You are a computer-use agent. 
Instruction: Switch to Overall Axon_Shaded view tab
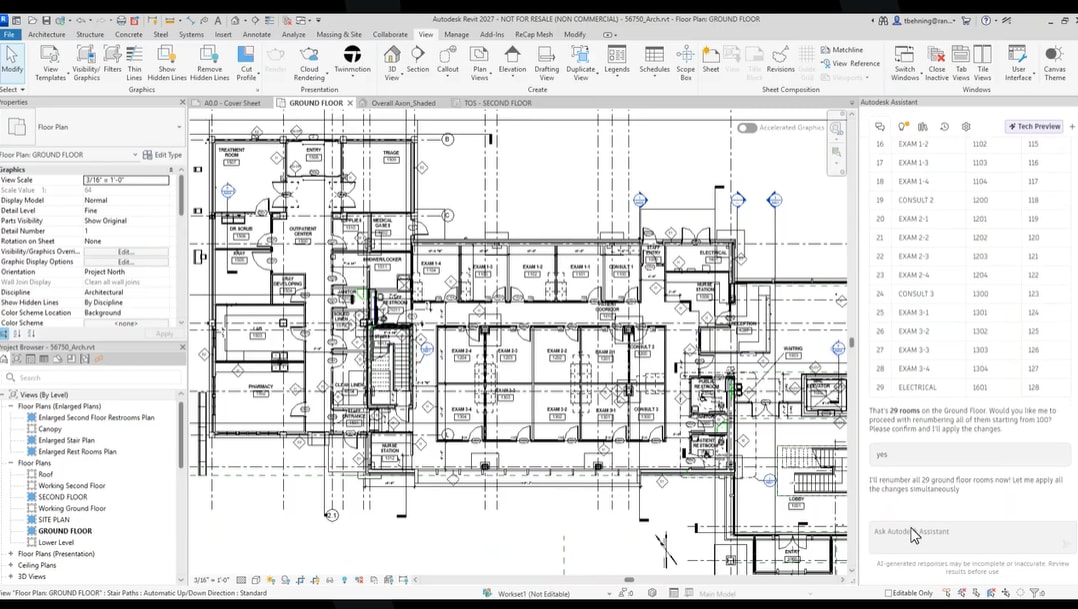click(x=403, y=103)
